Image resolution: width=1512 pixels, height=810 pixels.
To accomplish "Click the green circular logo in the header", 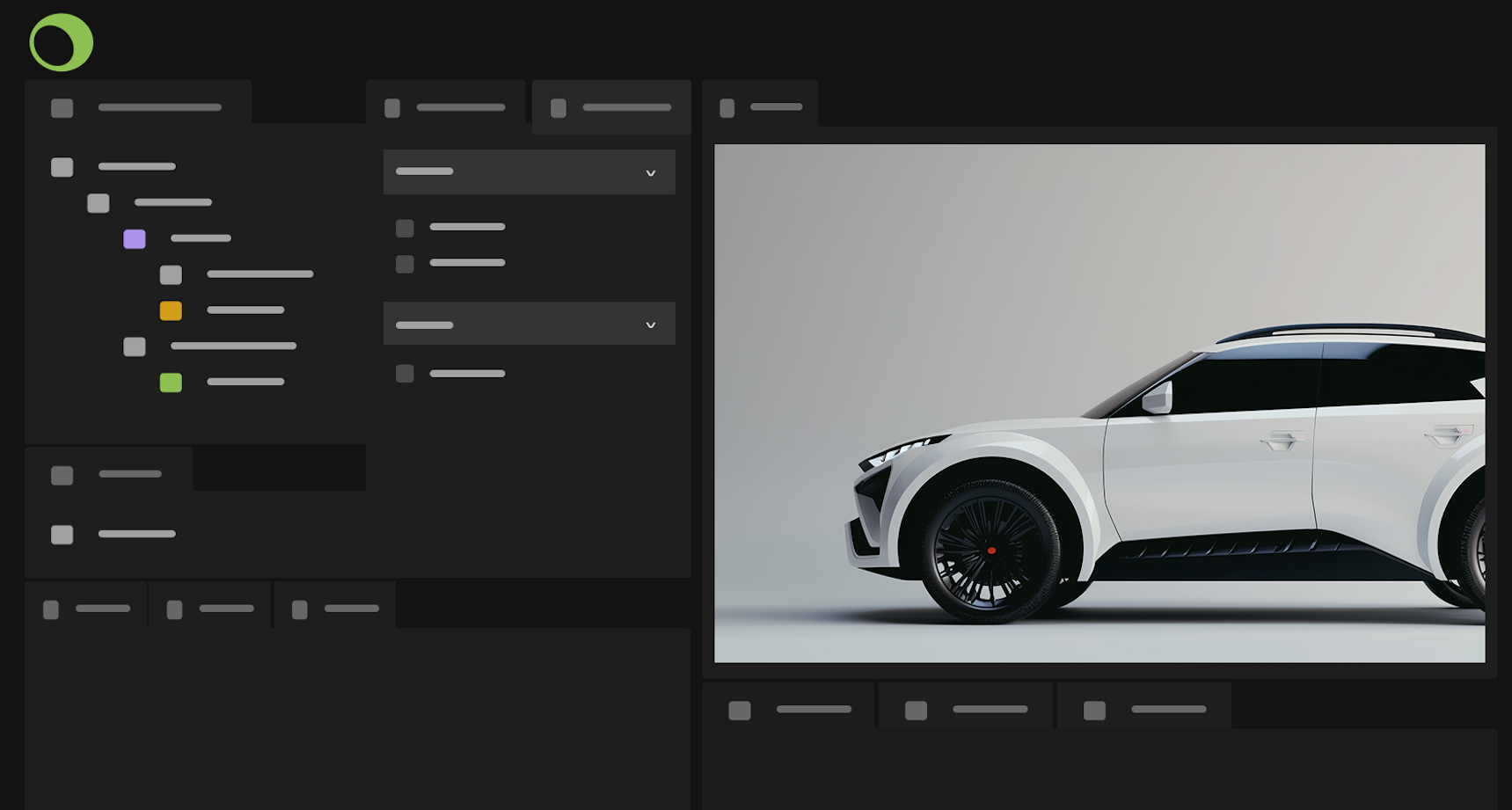I will (61, 42).
